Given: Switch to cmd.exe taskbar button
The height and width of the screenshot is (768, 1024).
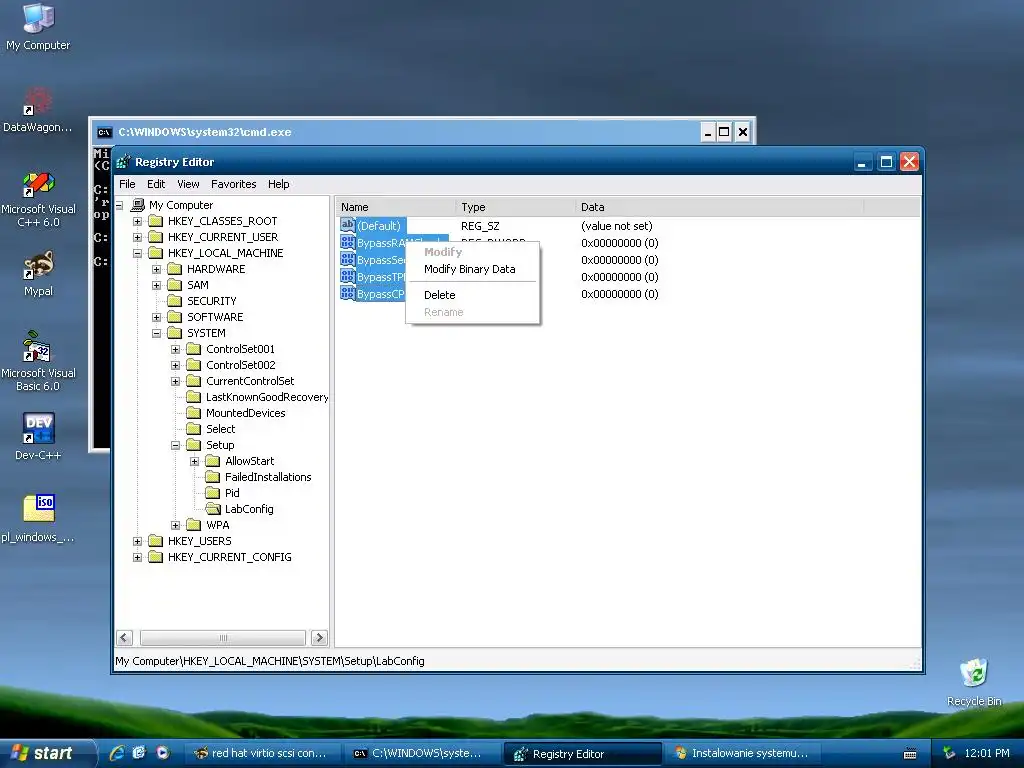Looking at the screenshot, I should [x=421, y=753].
